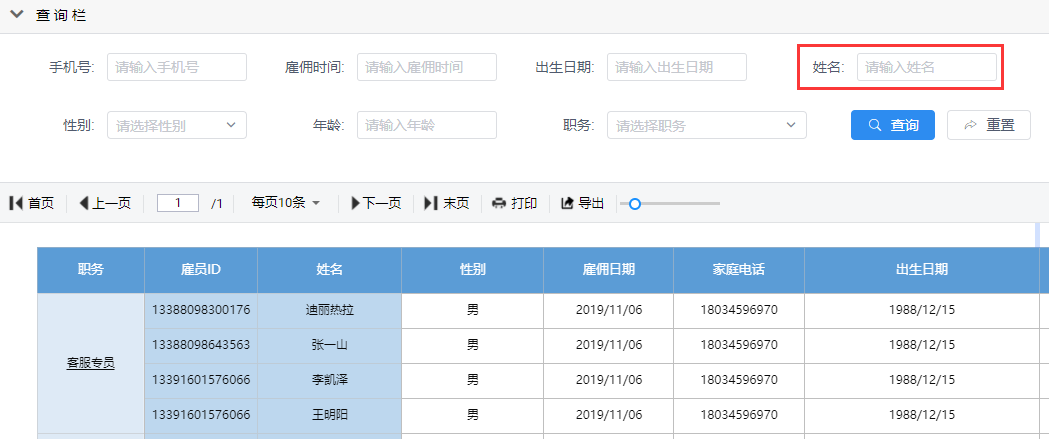Click the 职务 column header

coord(90,270)
